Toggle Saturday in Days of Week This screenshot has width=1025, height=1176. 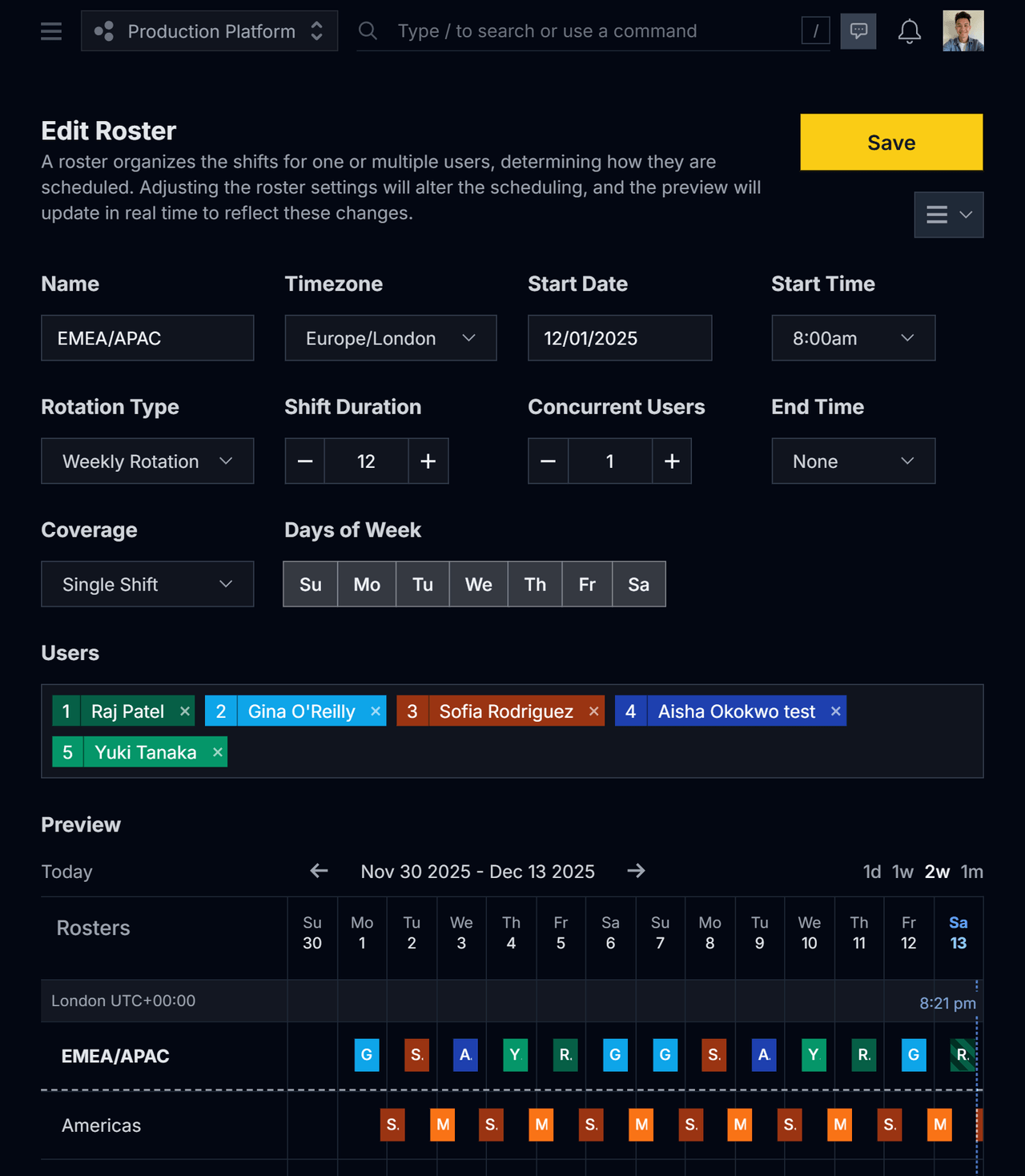click(x=638, y=584)
